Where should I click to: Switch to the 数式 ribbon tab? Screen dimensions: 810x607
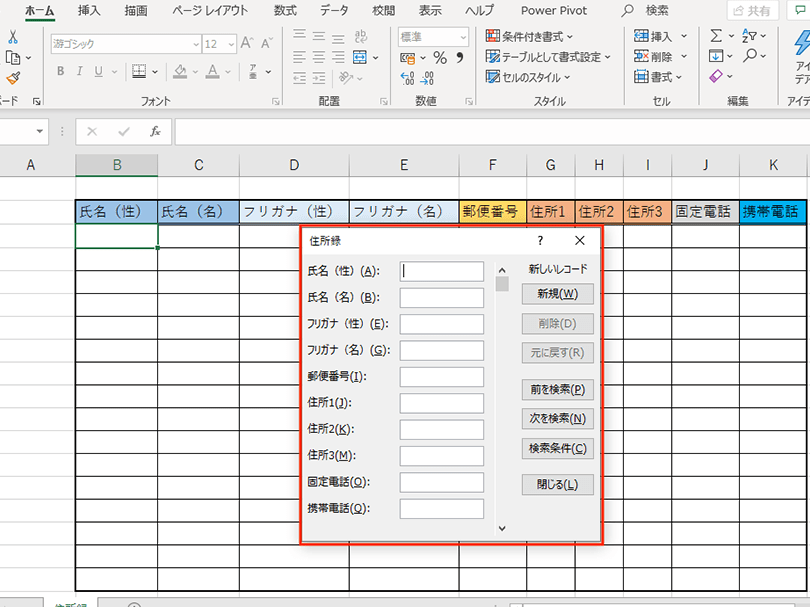[285, 10]
